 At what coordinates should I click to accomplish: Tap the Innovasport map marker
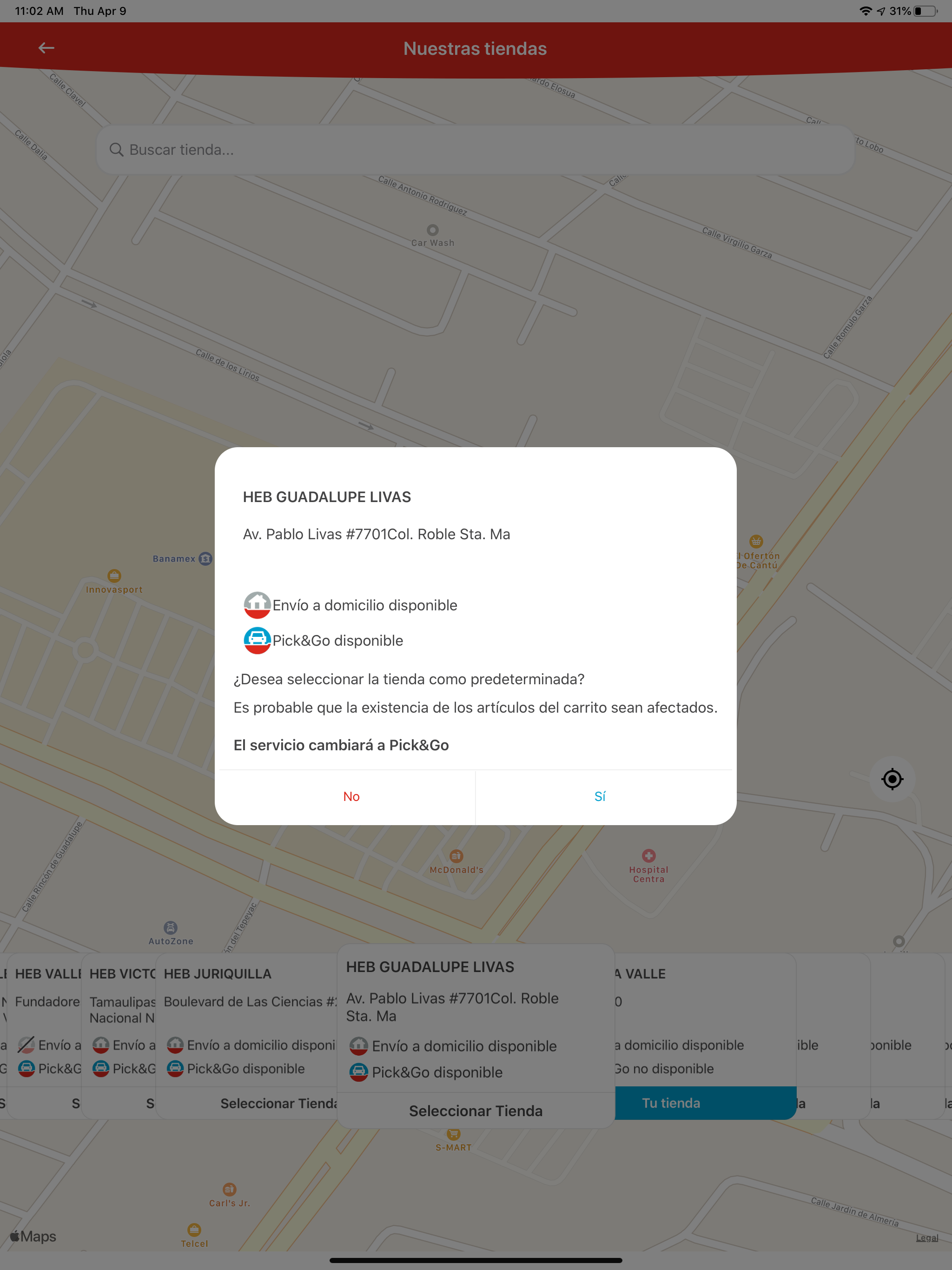[114, 576]
